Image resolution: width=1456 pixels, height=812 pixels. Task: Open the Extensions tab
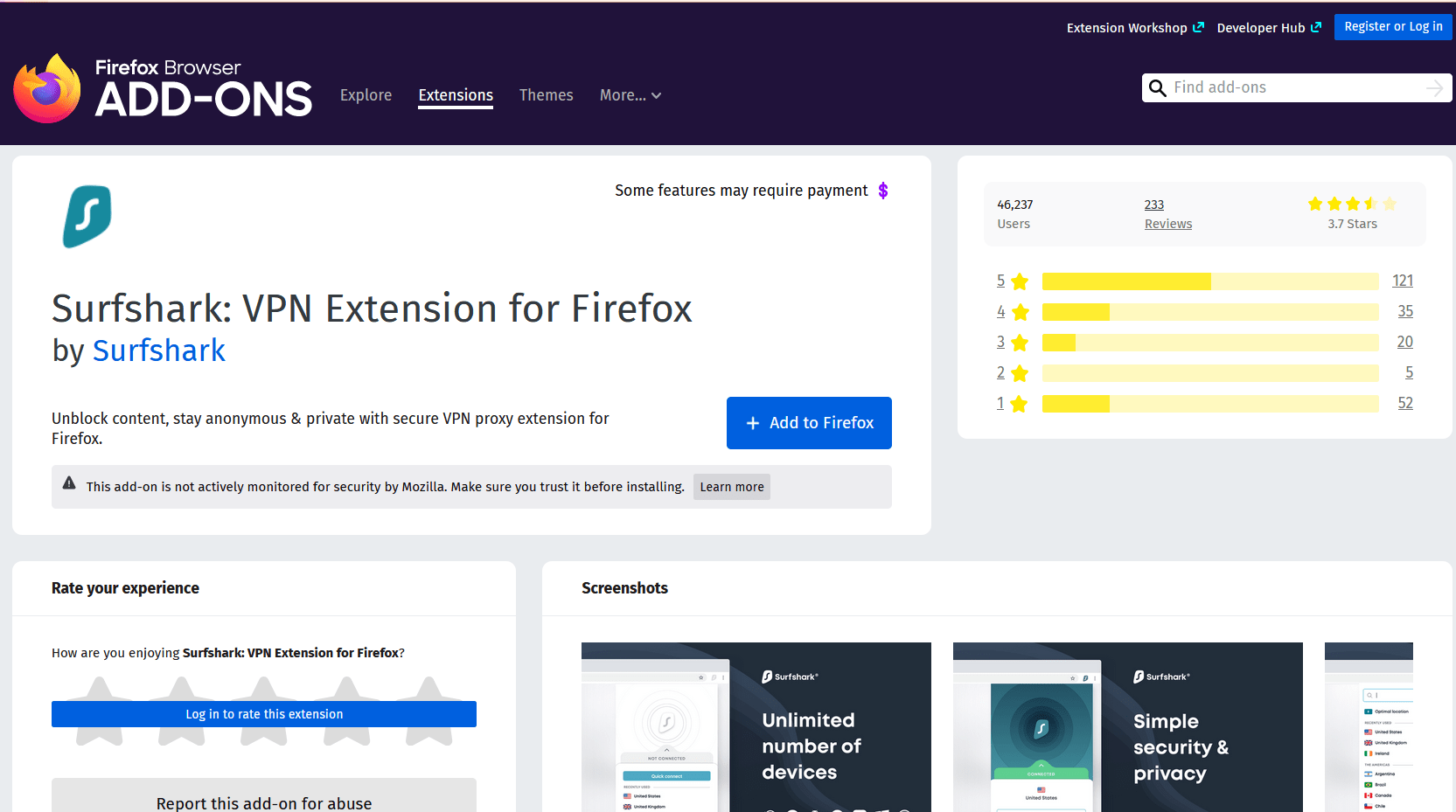[456, 95]
